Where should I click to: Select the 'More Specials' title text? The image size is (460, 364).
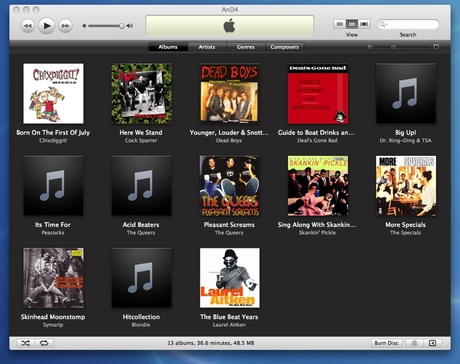coord(405,225)
